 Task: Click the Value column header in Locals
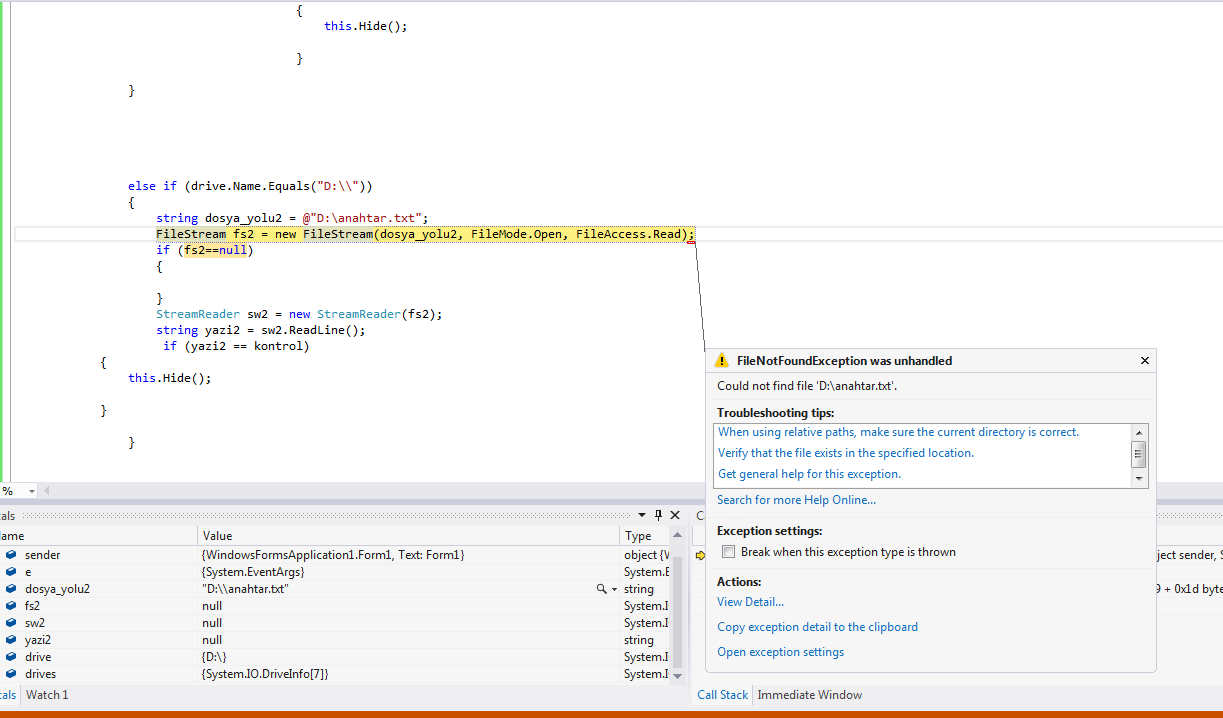point(408,536)
